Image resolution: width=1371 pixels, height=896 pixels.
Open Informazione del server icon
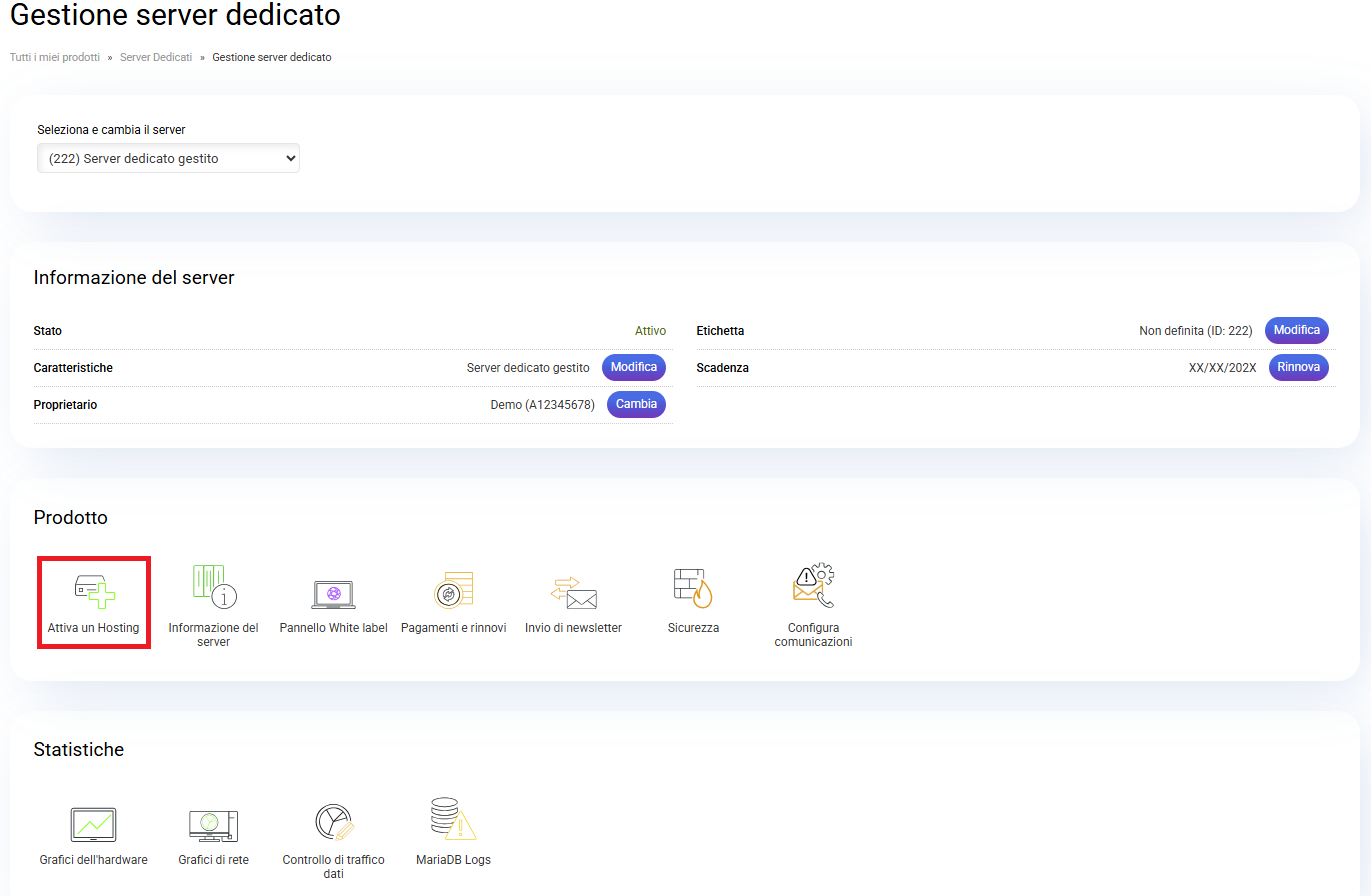(x=213, y=587)
